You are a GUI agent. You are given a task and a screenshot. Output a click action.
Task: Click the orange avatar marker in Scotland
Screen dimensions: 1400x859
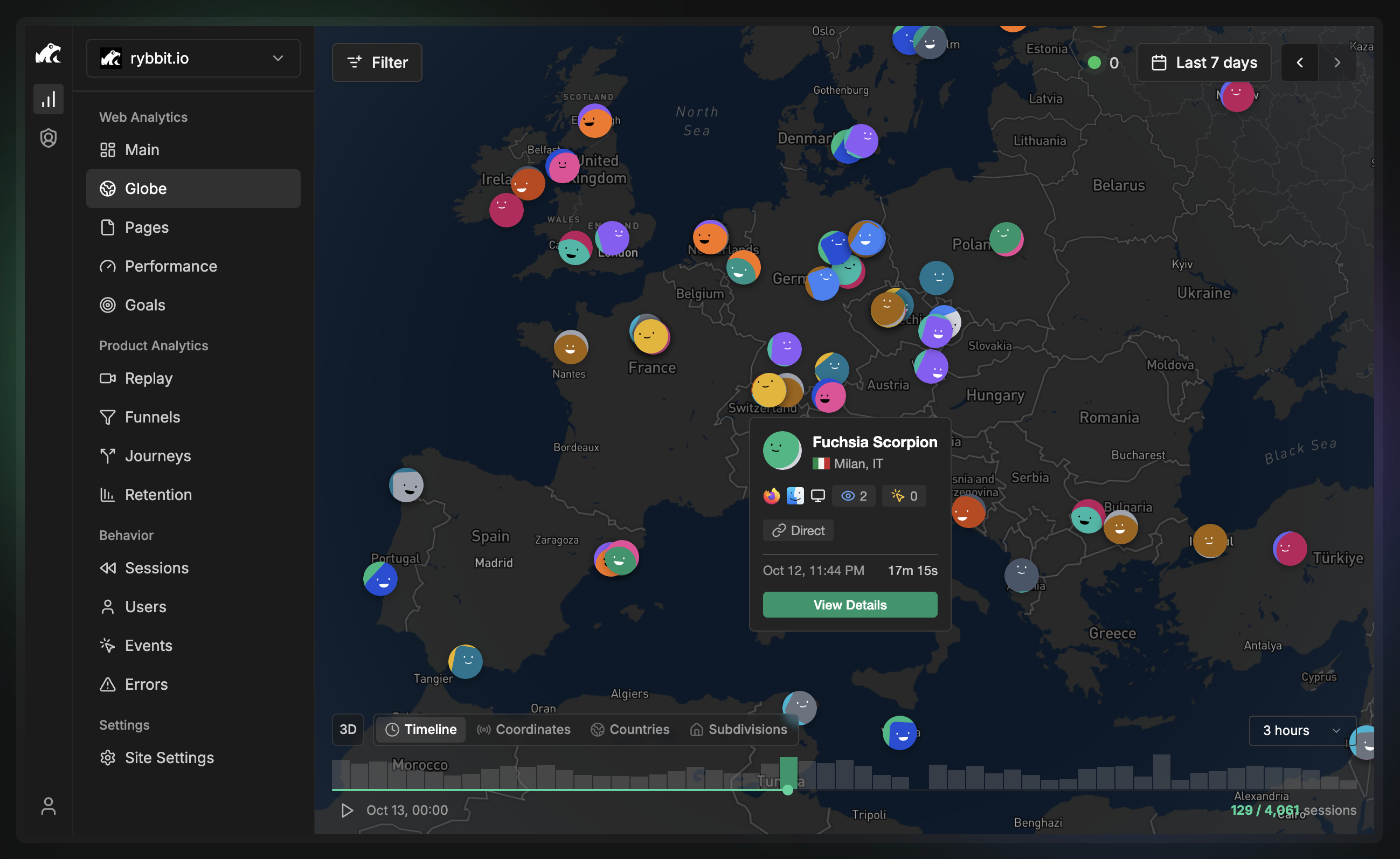click(594, 121)
